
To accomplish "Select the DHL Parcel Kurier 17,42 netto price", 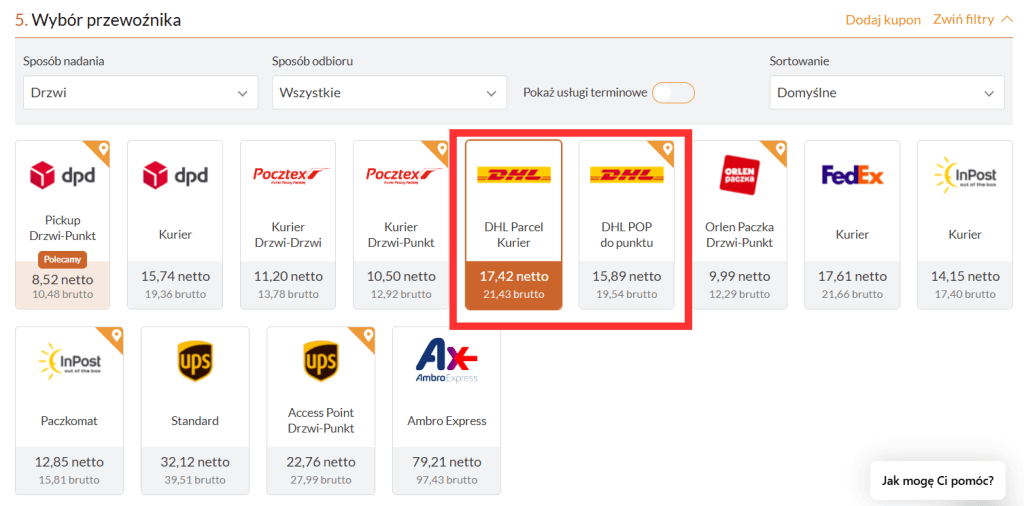I will (513, 277).
